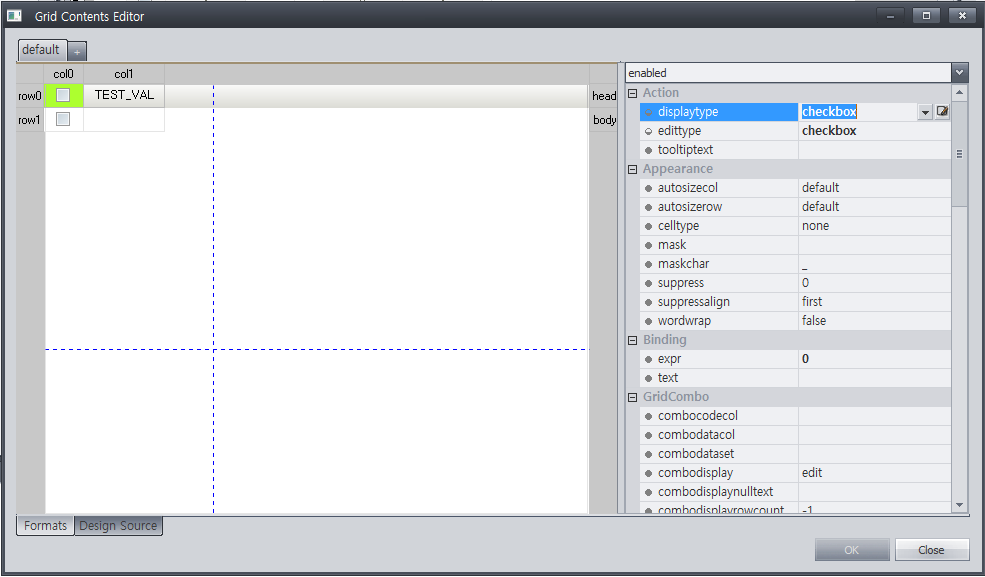Select the maskchar property
The image size is (985, 577).
(719, 264)
